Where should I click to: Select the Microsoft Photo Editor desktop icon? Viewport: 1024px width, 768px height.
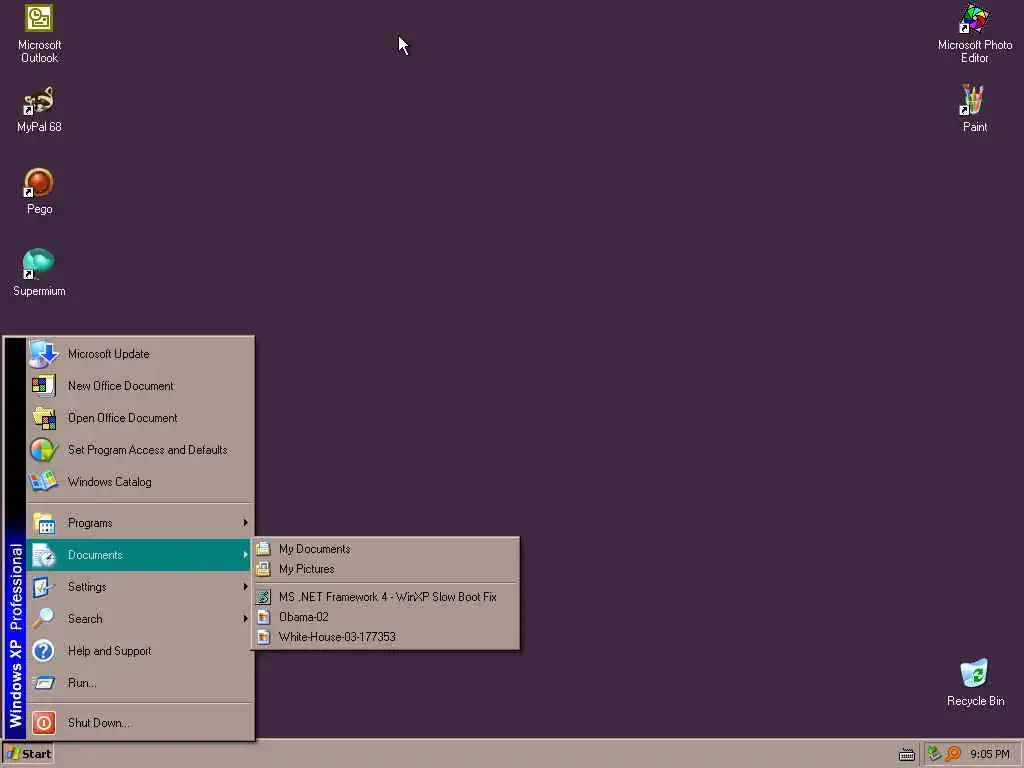pyautogui.click(x=974, y=34)
